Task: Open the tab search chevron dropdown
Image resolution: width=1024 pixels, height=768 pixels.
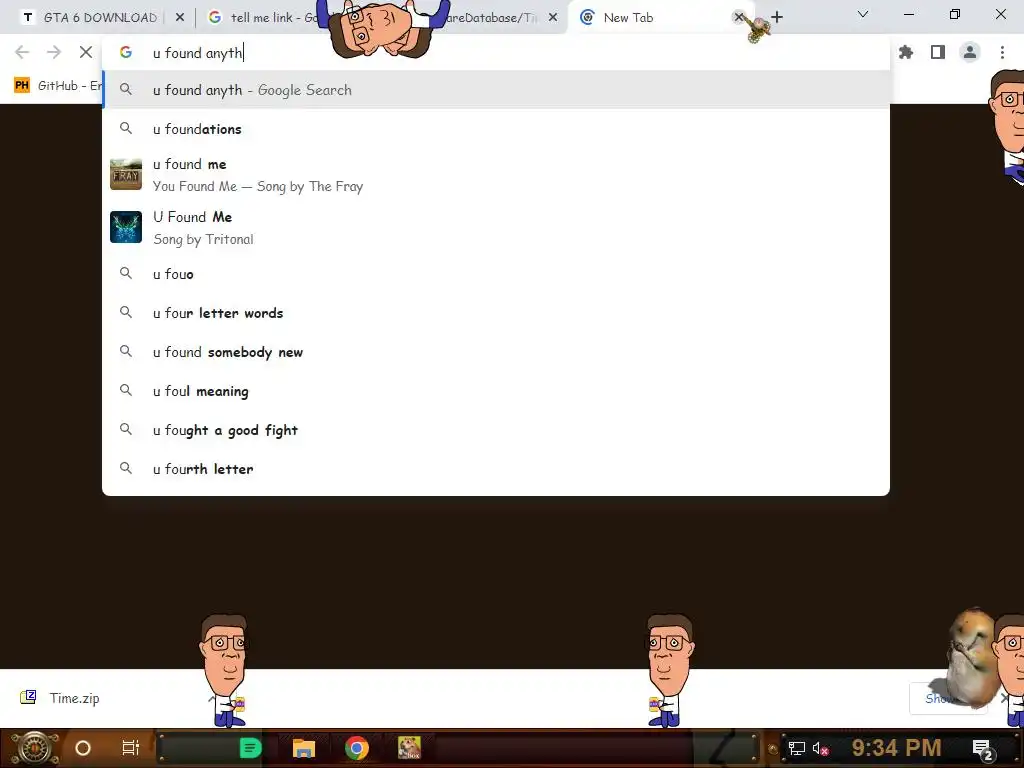Action: pos(862,14)
